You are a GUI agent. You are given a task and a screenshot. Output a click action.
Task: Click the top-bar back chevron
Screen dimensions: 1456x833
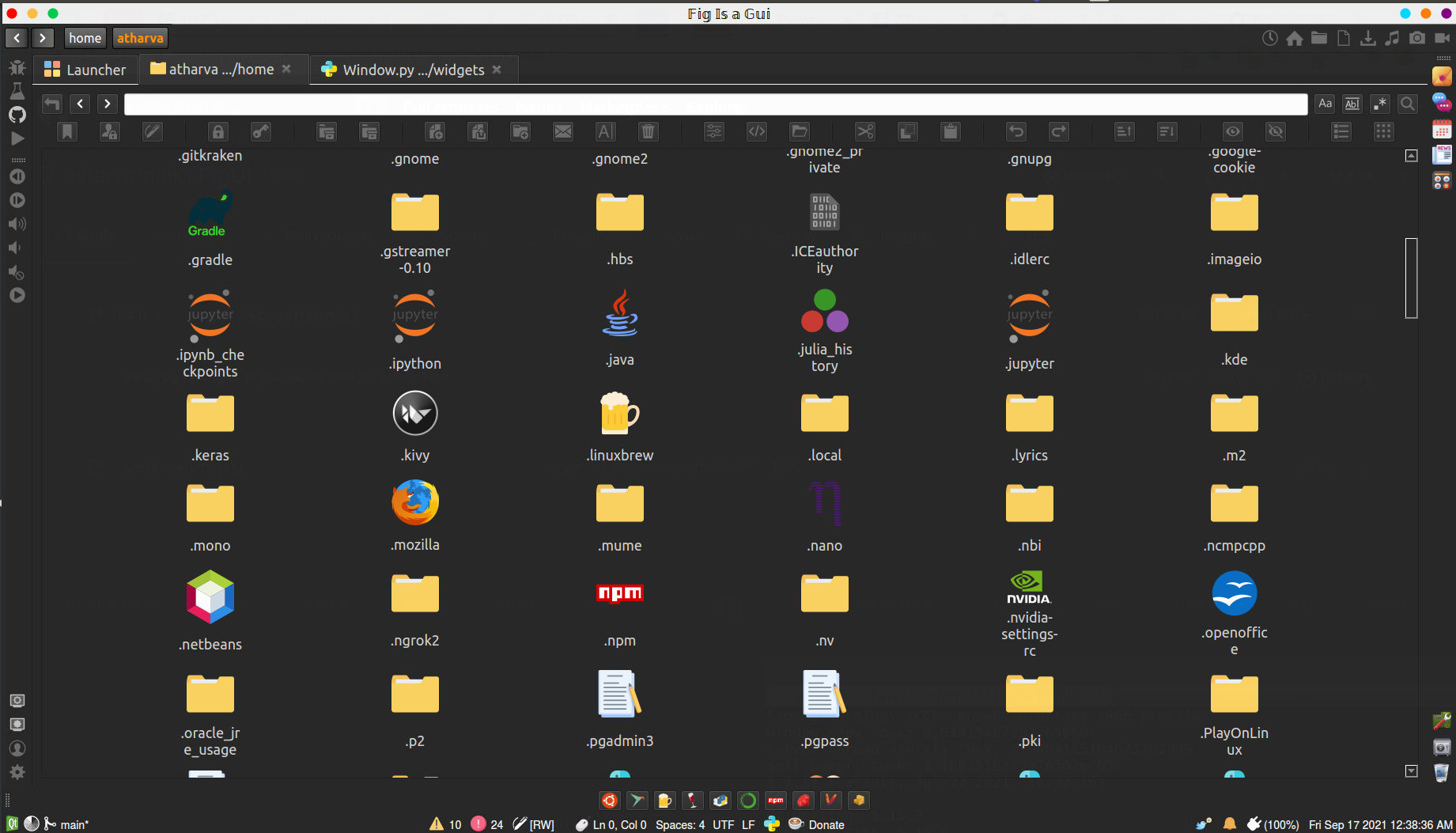tap(17, 38)
